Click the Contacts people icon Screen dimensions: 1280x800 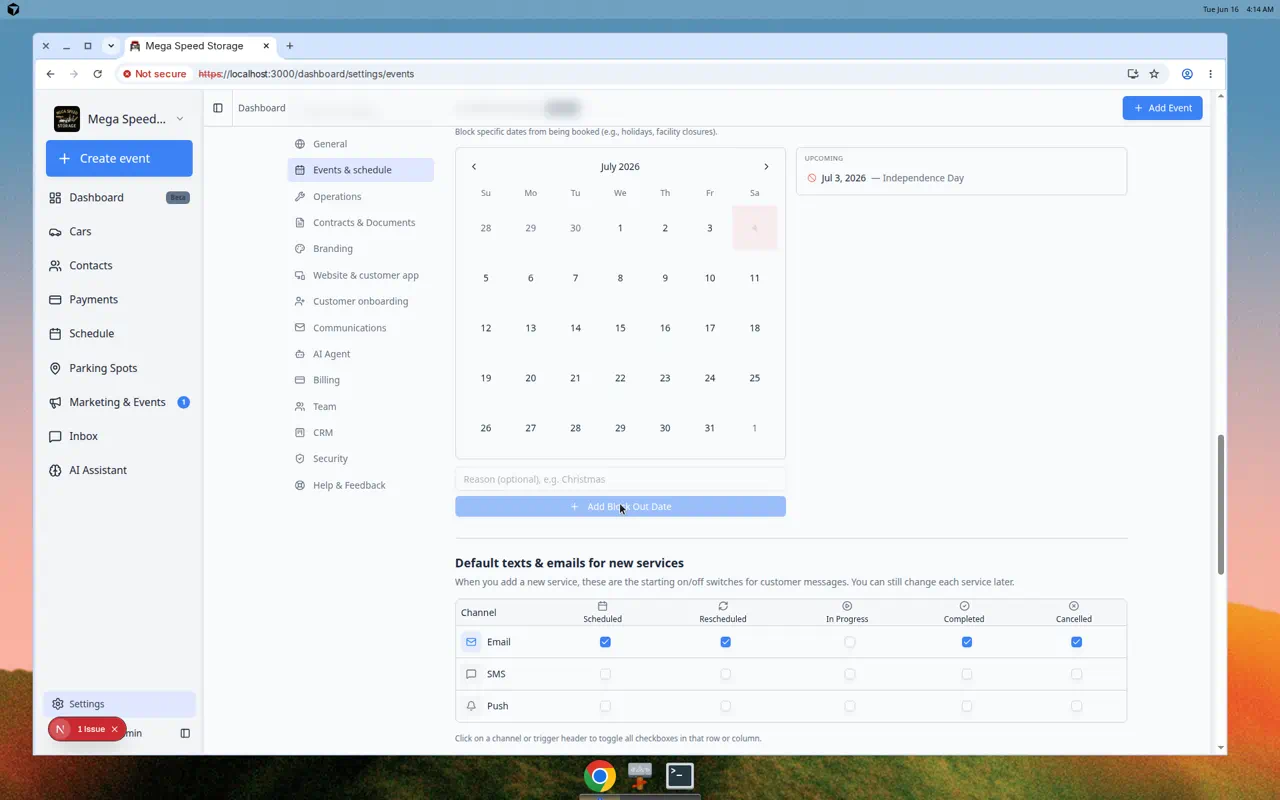click(55, 266)
